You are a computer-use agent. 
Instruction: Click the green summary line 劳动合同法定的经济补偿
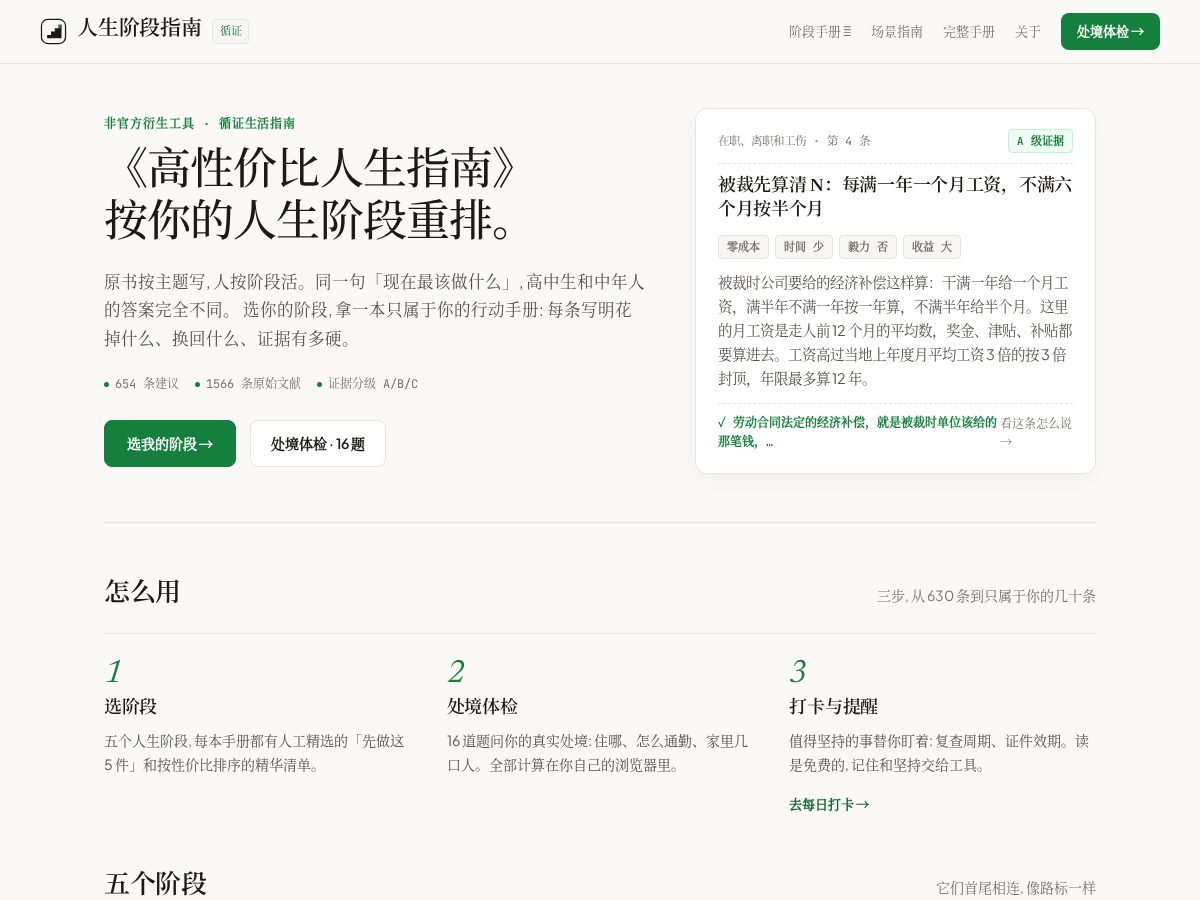click(x=857, y=432)
